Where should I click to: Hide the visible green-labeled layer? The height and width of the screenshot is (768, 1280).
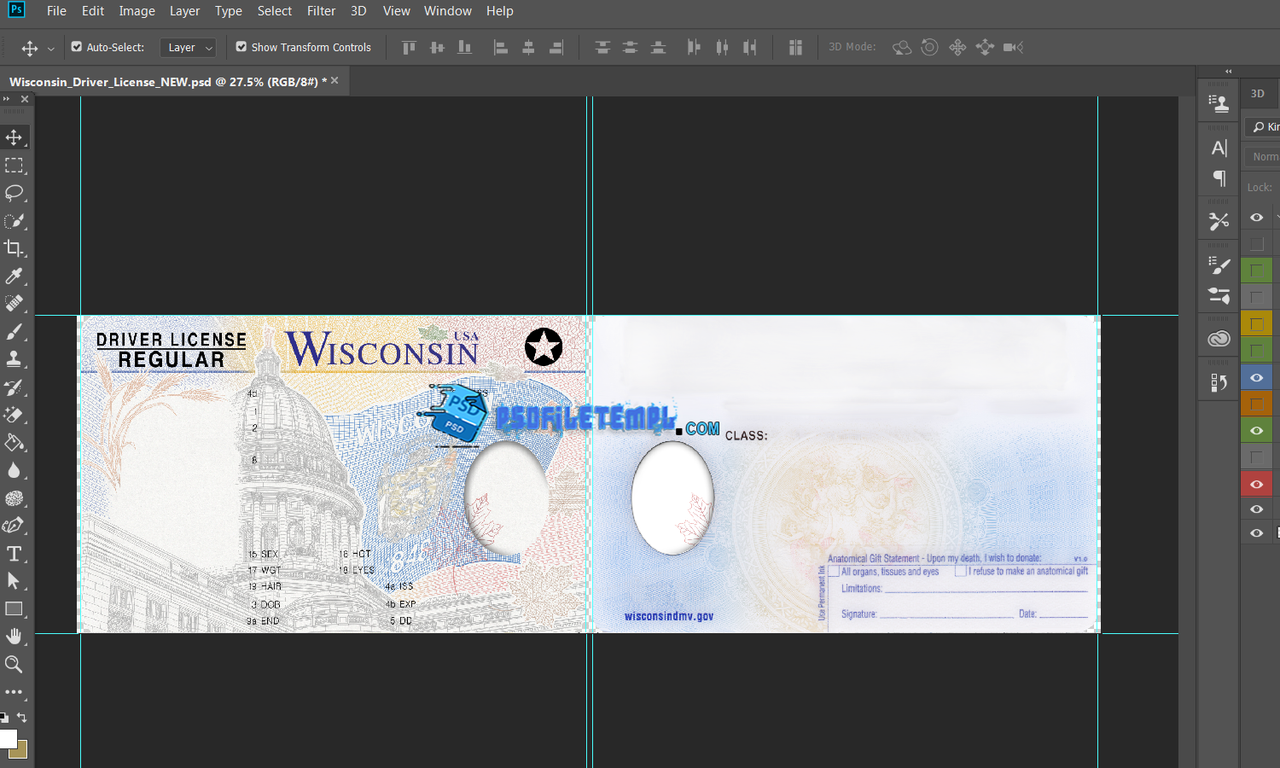pyautogui.click(x=1257, y=431)
